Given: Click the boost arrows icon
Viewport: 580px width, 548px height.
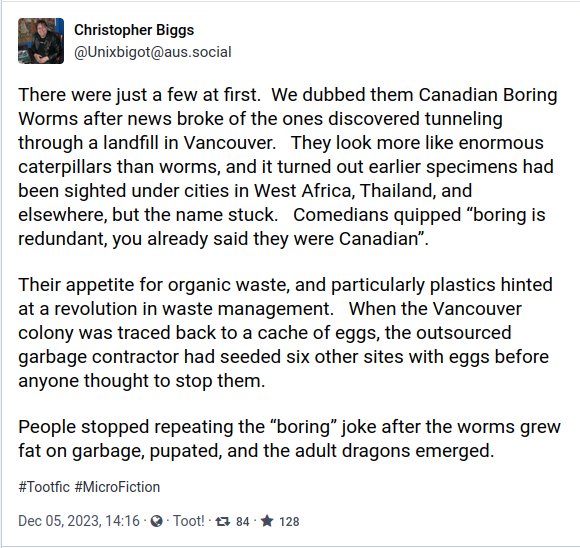Looking at the screenshot, I should 223,521.
